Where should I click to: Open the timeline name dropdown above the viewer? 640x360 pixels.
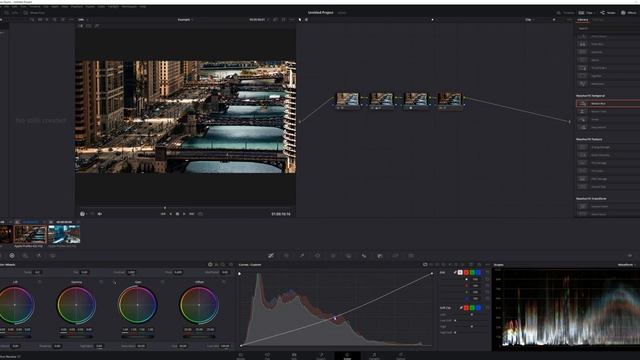(185, 20)
